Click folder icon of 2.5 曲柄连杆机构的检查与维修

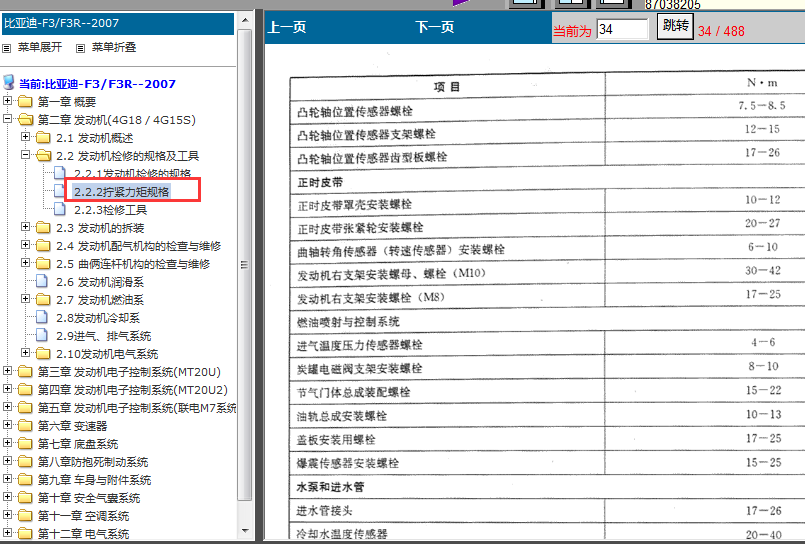coord(44,263)
